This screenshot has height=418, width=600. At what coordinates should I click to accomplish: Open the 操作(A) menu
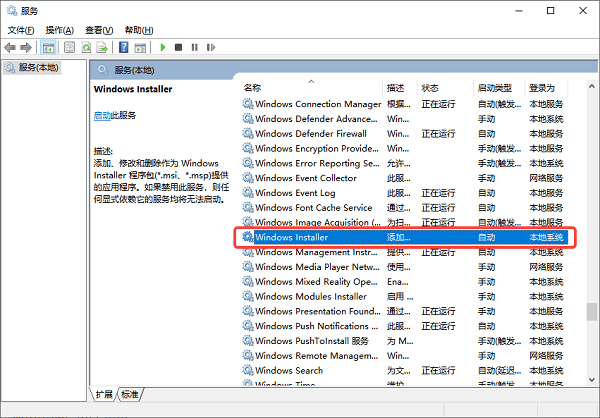(61, 30)
